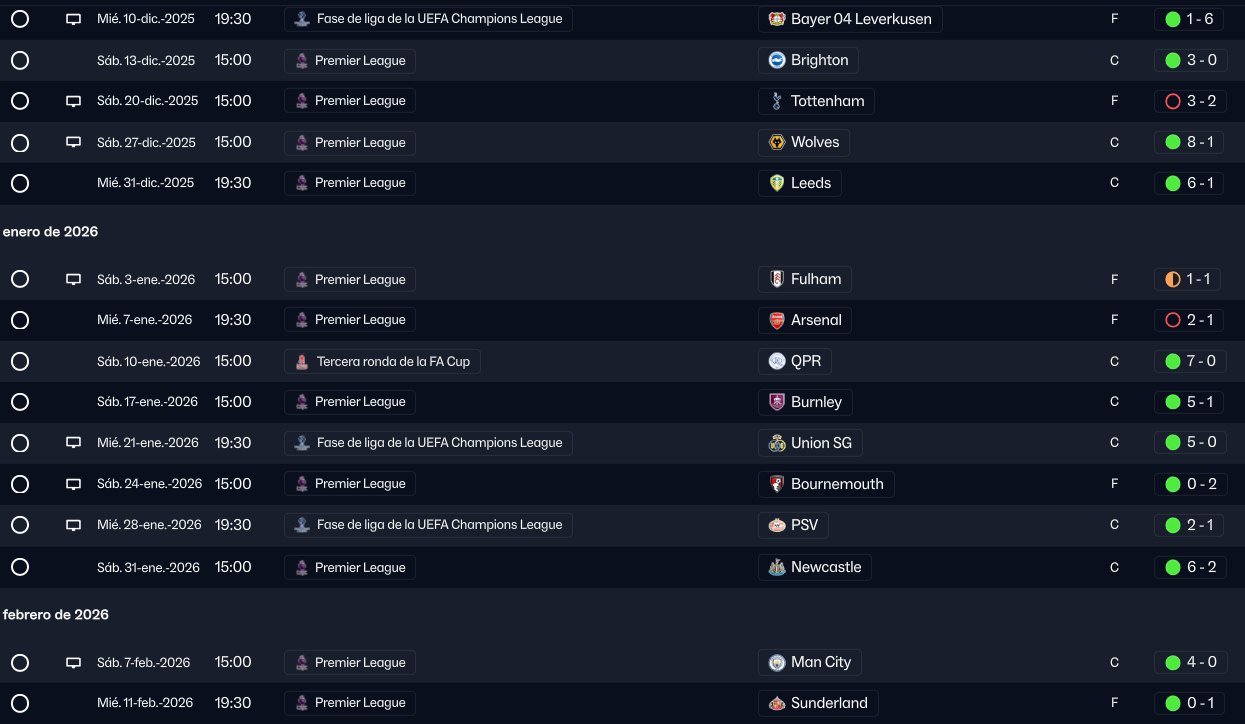Click the Tottenham club crest icon
Screen dimensions: 1245x724
pyautogui.click(x=777, y=101)
